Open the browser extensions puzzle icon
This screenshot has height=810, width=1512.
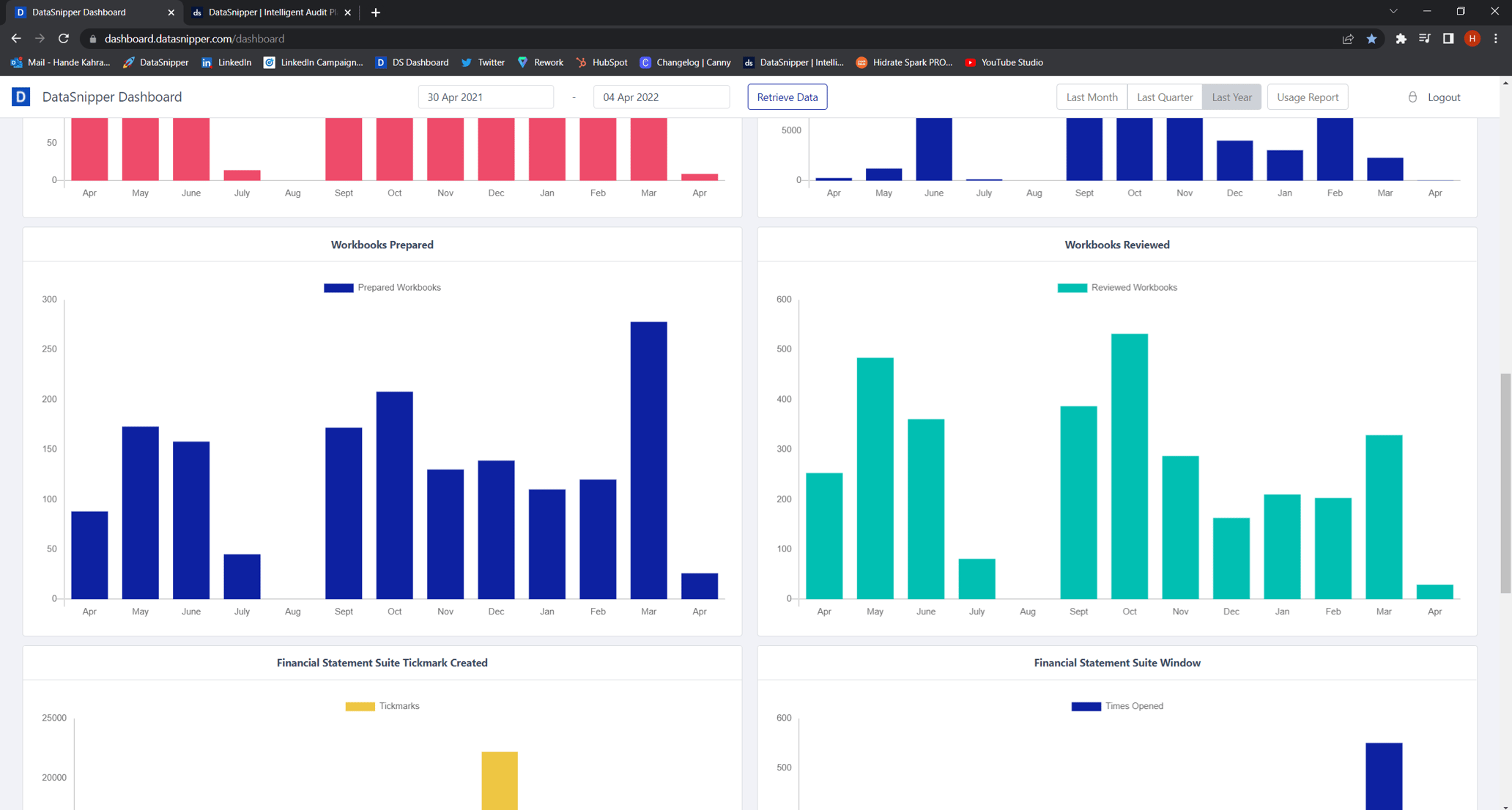click(1400, 39)
